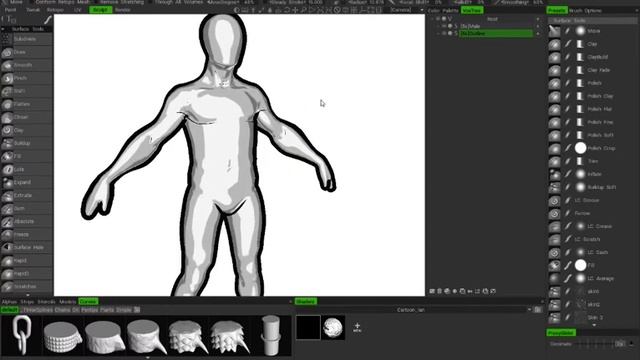This screenshot has height=360, width=640.
Task: Open options arrow of the green highlighted layer
Action: [x=538, y=33]
